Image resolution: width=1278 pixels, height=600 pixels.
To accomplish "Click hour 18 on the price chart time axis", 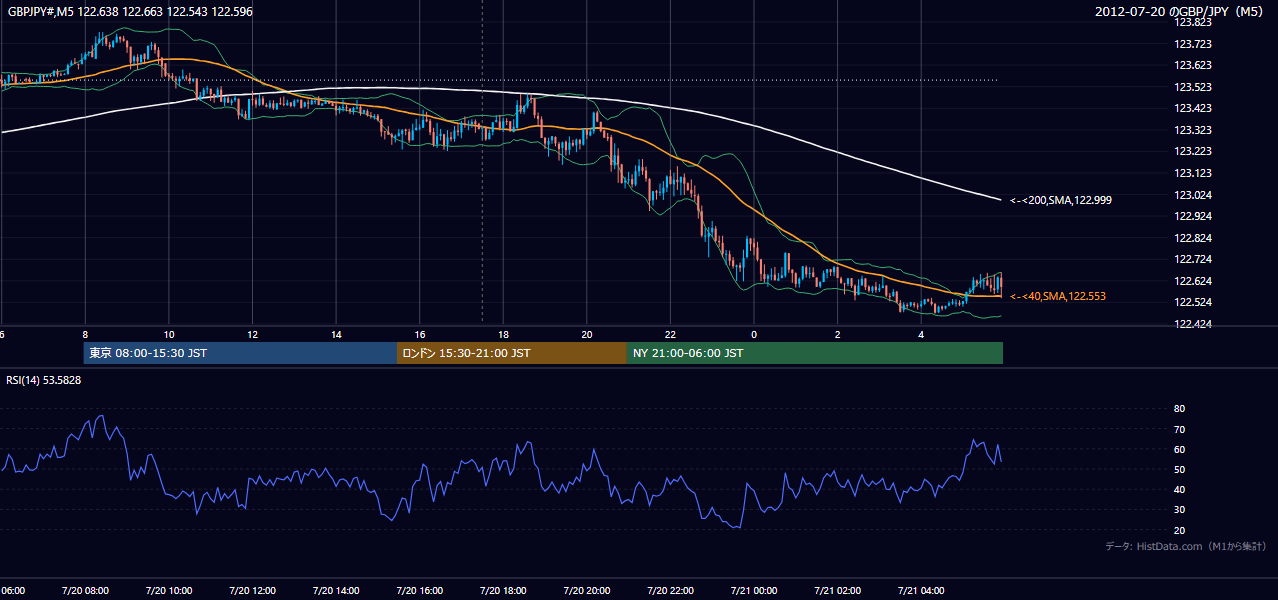I will click(x=503, y=334).
